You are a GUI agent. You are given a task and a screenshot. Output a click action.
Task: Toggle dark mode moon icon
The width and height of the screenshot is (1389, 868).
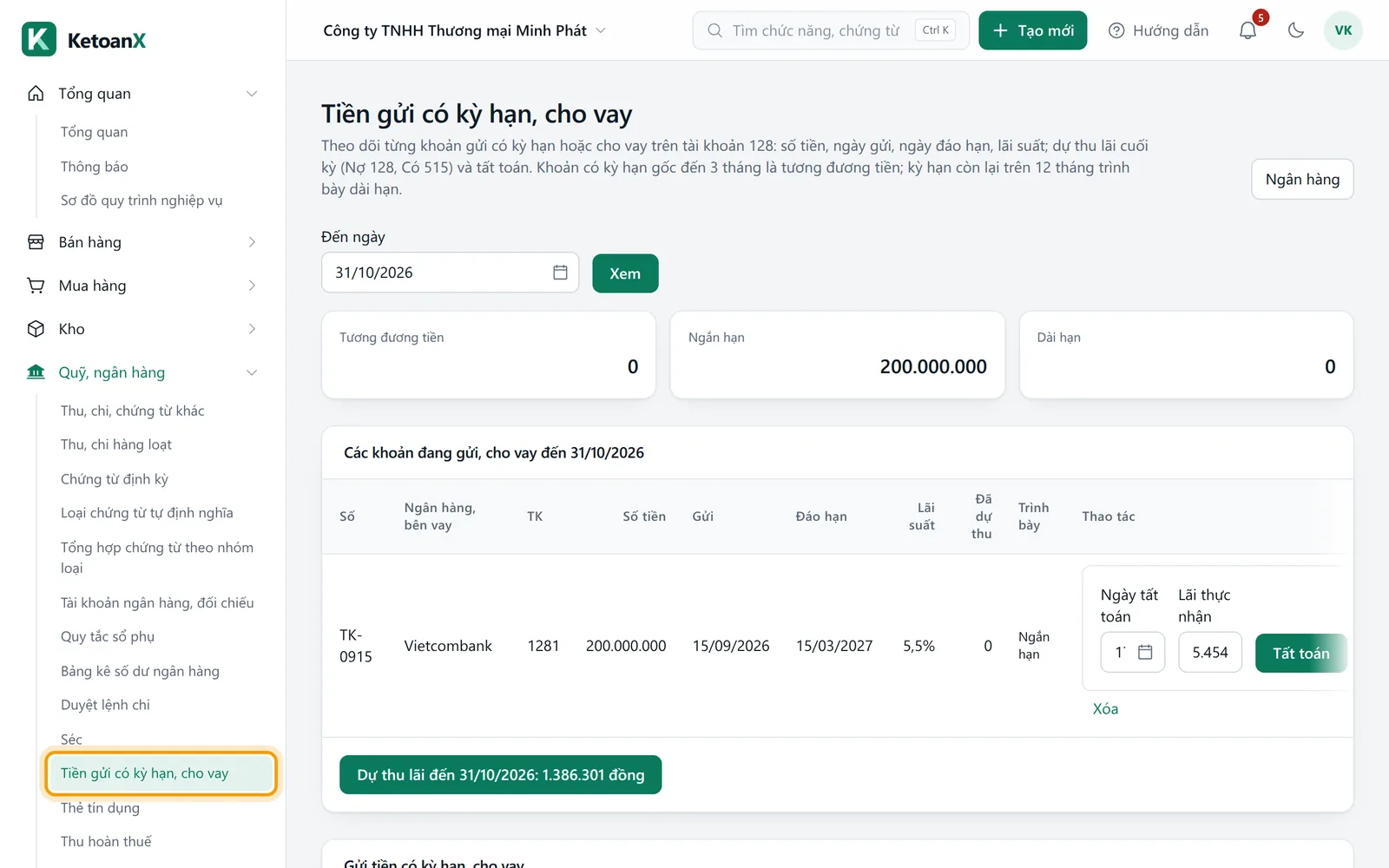pyautogui.click(x=1296, y=30)
